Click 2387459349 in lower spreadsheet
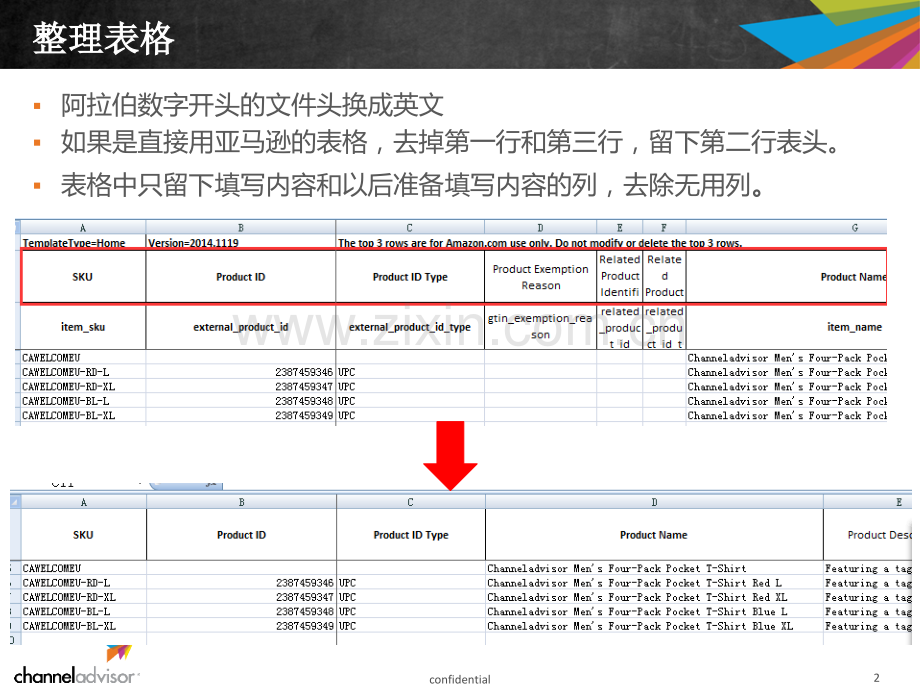Viewport: 920px width, 690px height. 241,626
